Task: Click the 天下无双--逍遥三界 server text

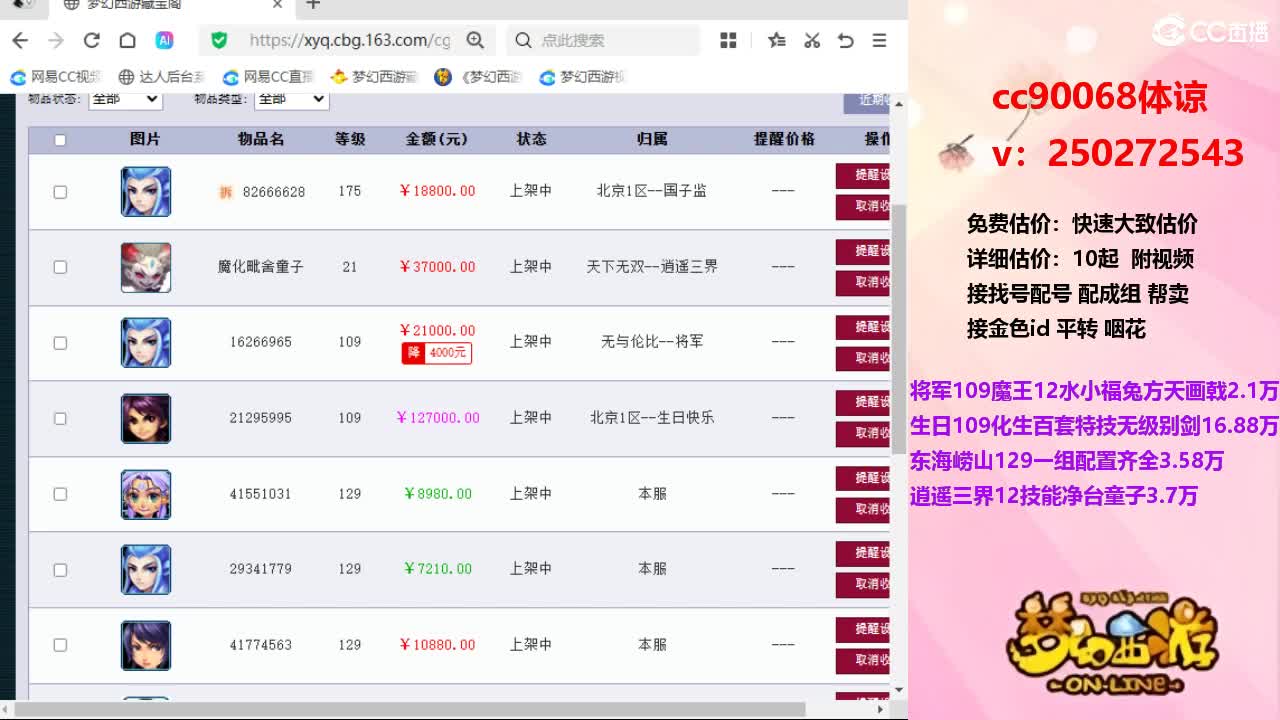Action: point(652,267)
